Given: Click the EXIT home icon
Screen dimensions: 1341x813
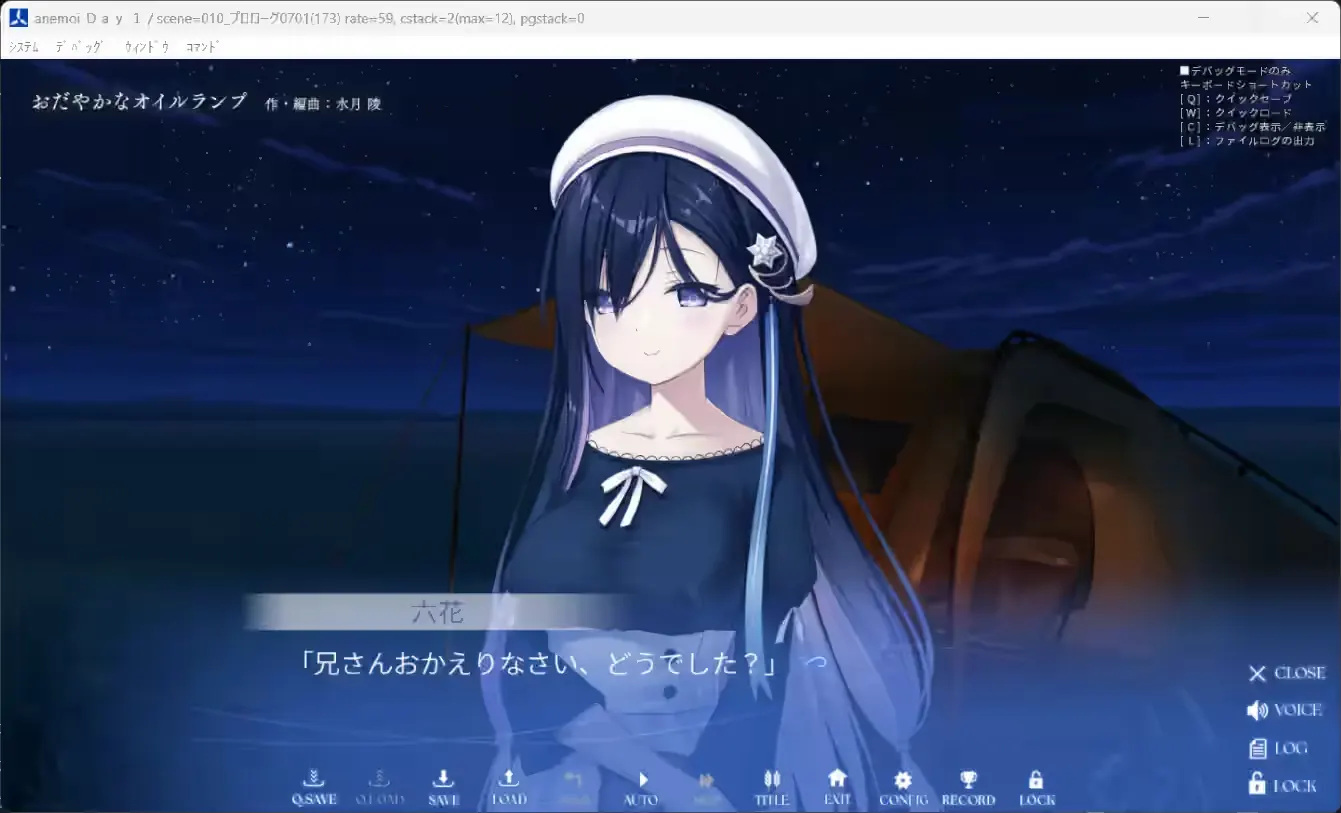Looking at the screenshot, I should 837,787.
